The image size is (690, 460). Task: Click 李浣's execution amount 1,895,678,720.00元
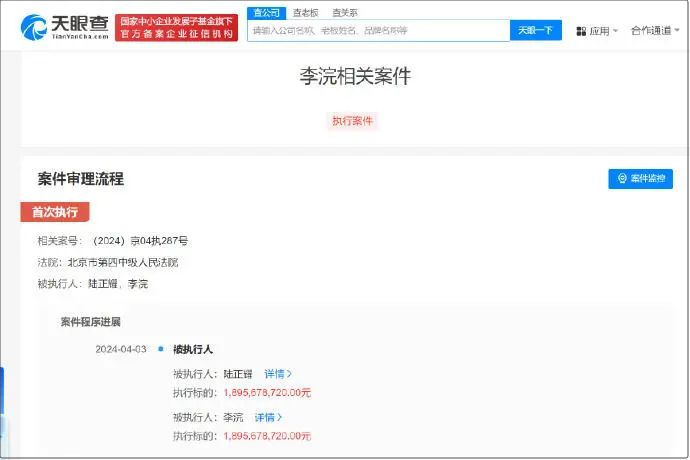(267, 436)
